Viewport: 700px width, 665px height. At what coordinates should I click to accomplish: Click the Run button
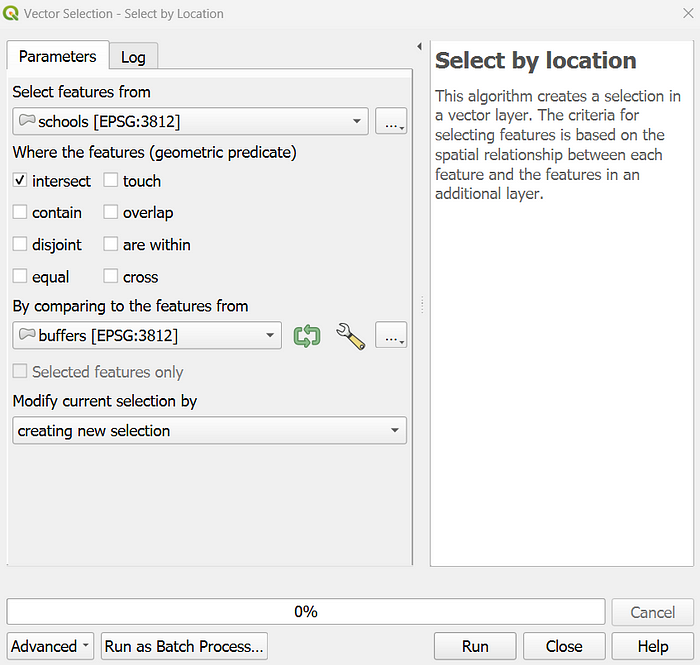point(475,646)
